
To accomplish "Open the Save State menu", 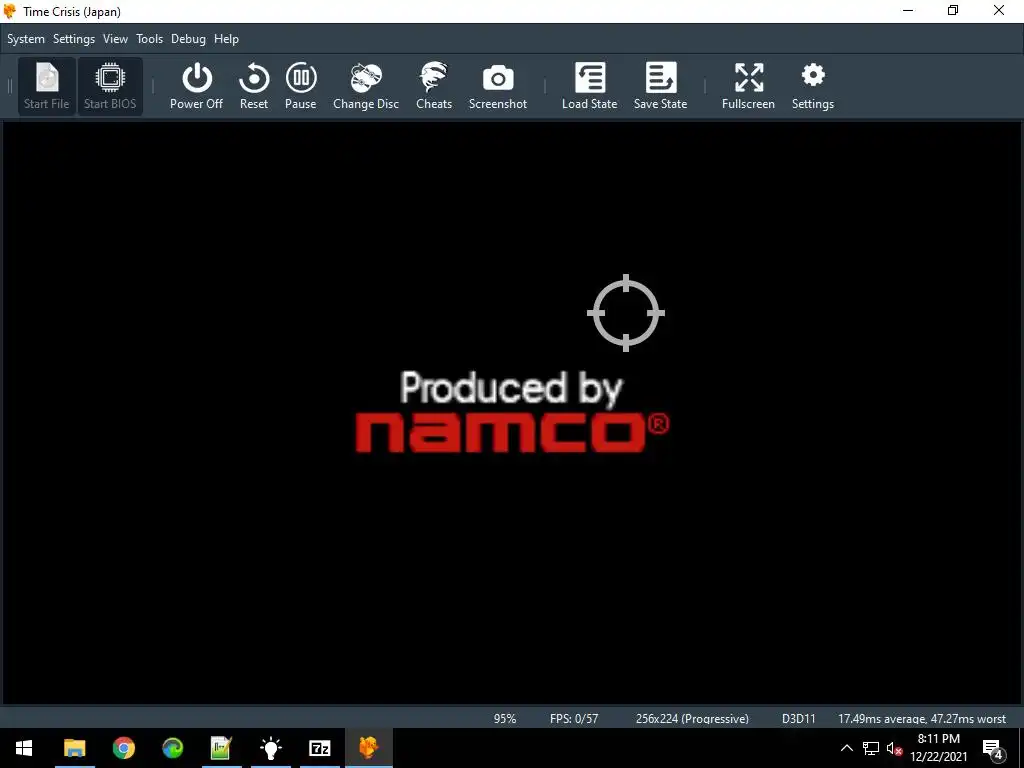I will pos(660,86).
